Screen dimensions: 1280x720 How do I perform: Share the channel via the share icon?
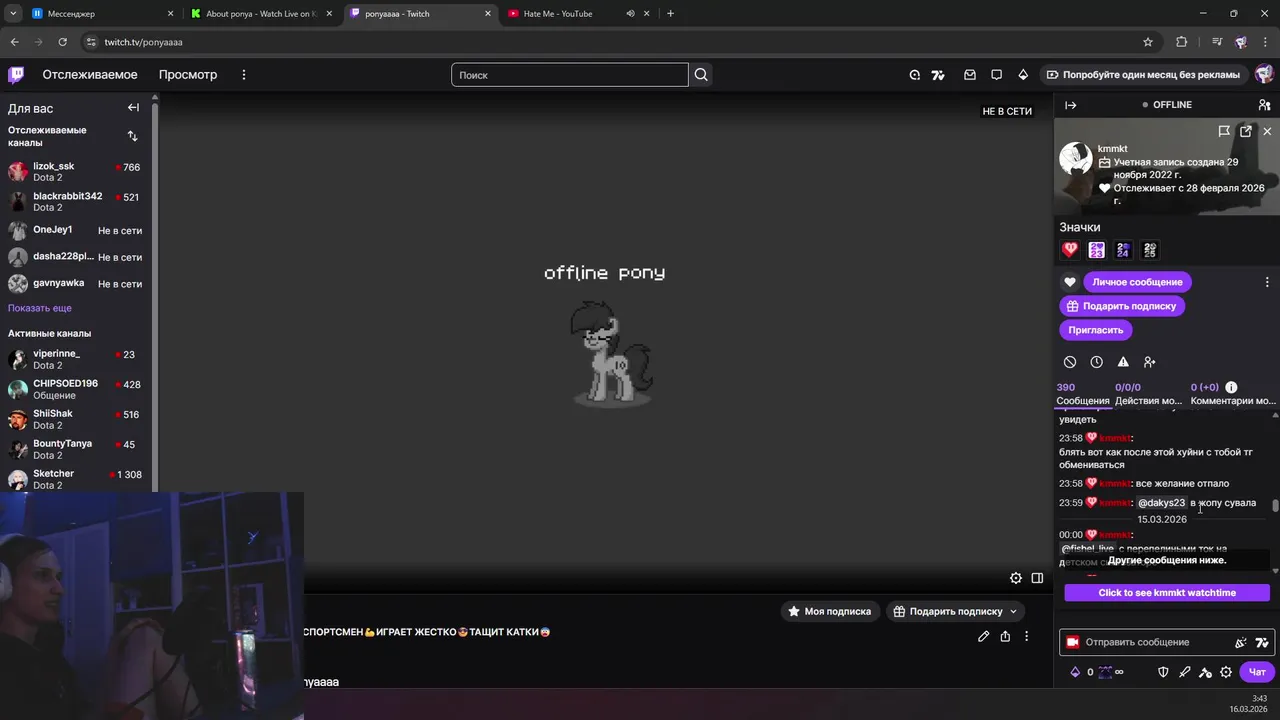pos(1005,636)
